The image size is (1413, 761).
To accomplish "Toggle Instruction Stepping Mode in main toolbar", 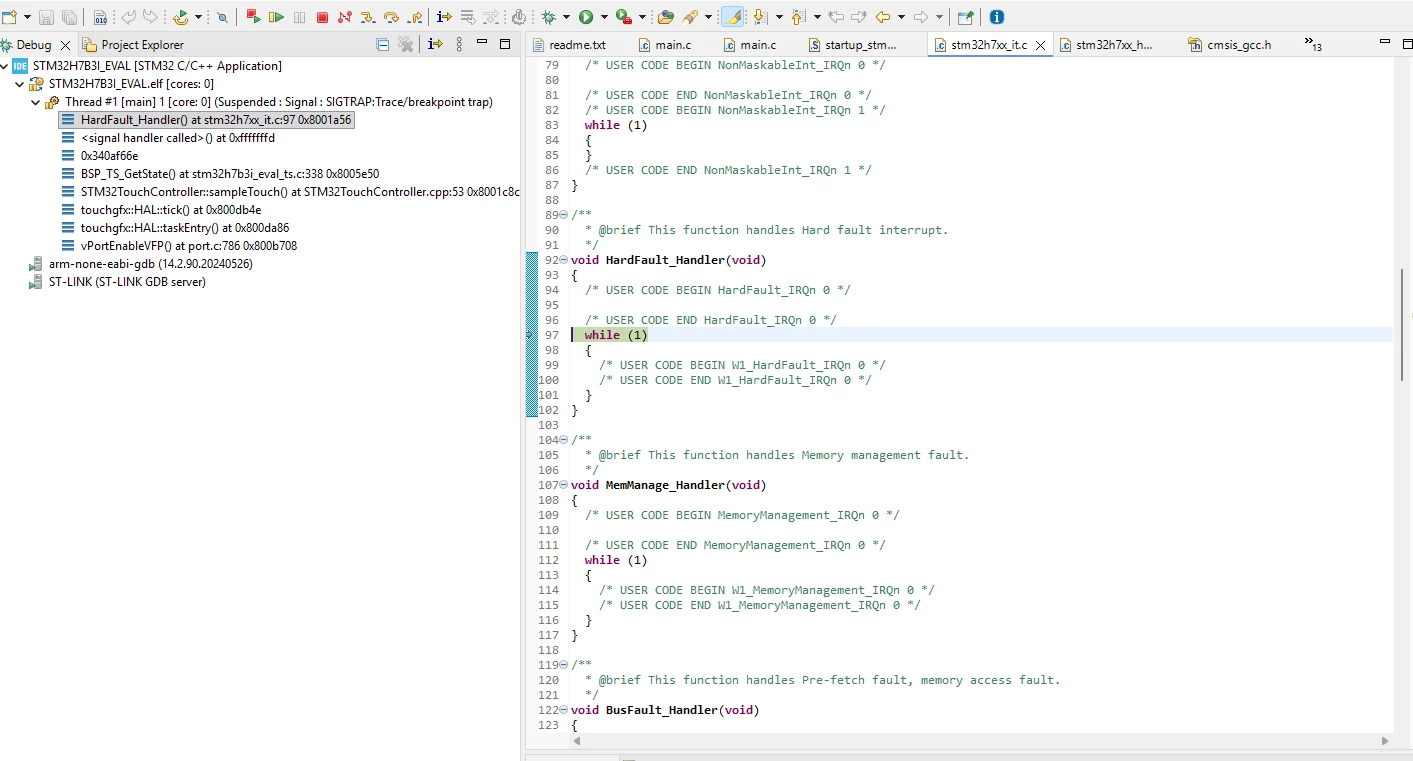I will [444, 17].
